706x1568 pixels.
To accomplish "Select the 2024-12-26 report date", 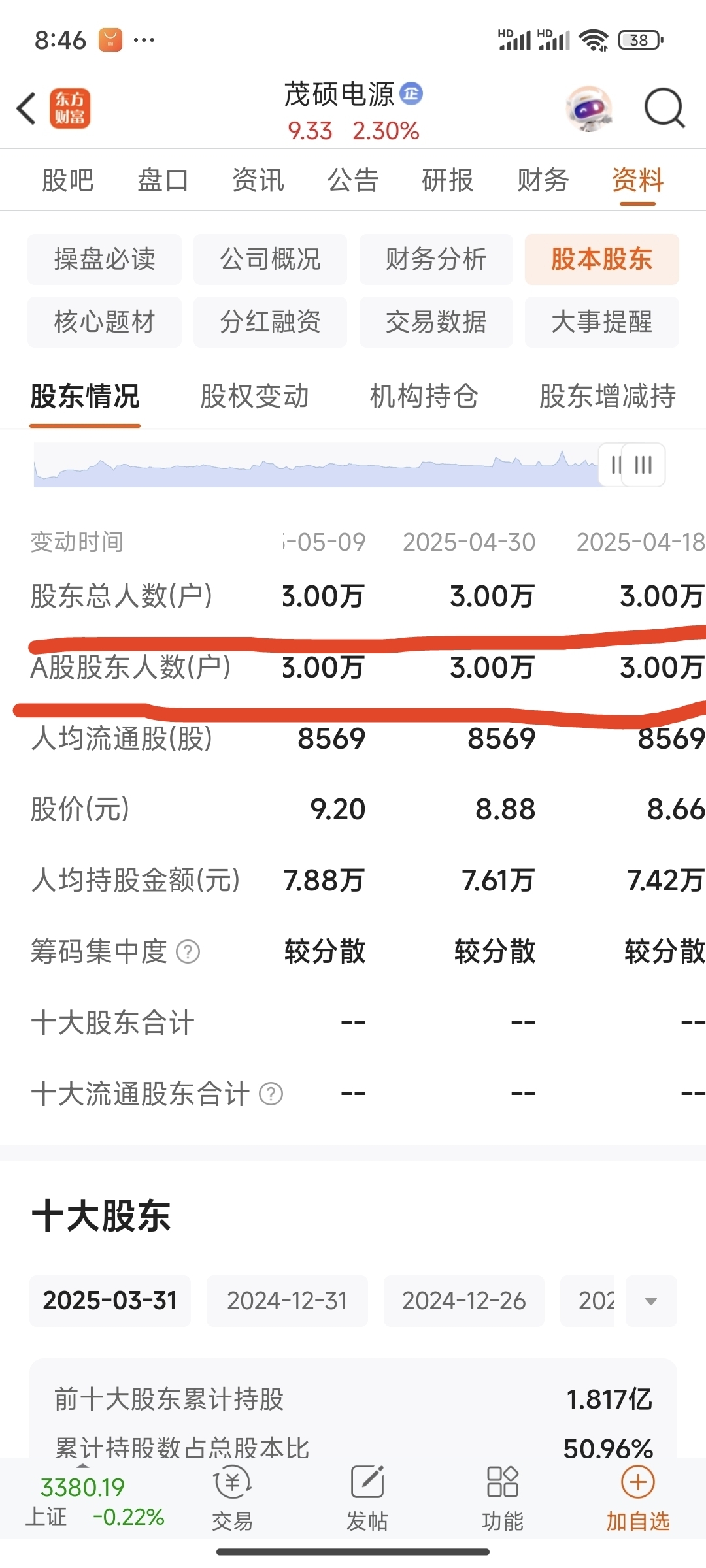I will (464, 1300).
